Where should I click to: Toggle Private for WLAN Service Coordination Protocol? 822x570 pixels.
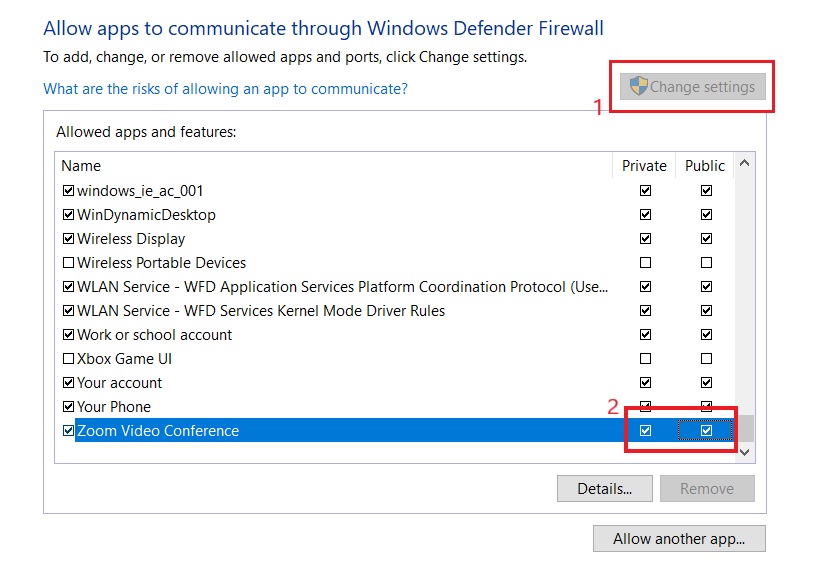[x=645, y=286]
